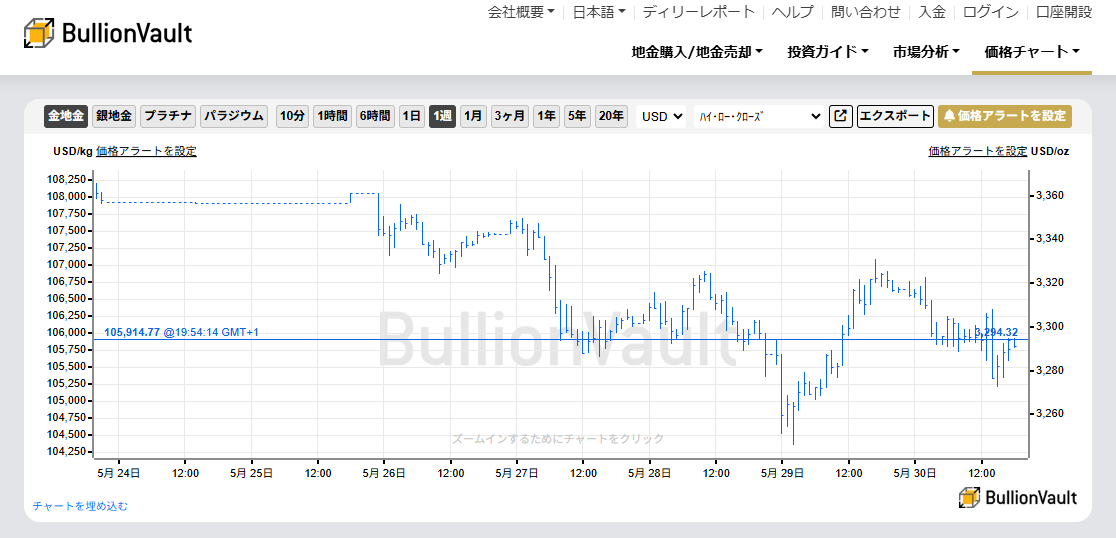This screenshot has height=538, width=1116.
Task: Expand 価格チャート menu
Action: [1032, 51]
